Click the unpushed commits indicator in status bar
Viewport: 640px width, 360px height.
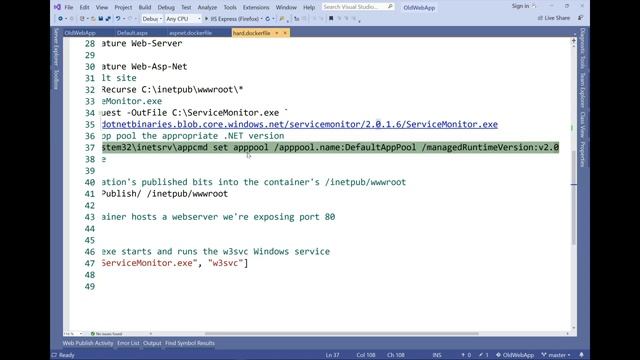click(466, 355)
